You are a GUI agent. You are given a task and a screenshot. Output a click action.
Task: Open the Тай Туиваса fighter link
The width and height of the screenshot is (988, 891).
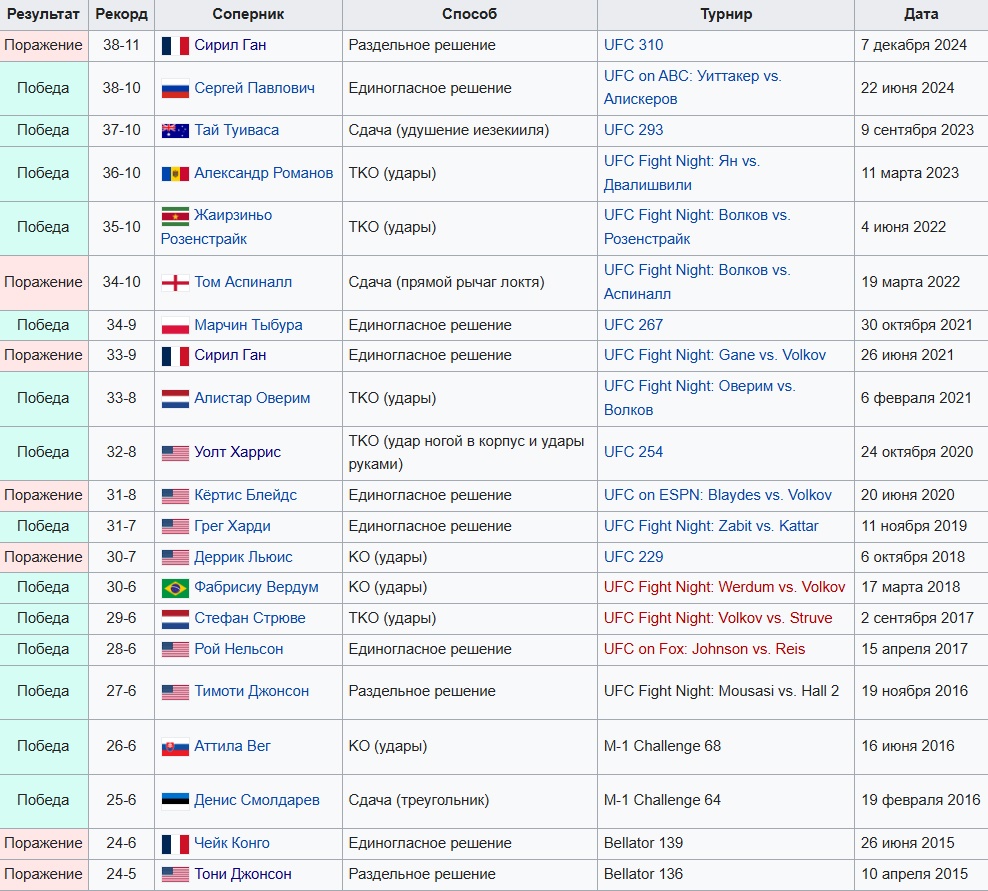click(x=236, y=130)
